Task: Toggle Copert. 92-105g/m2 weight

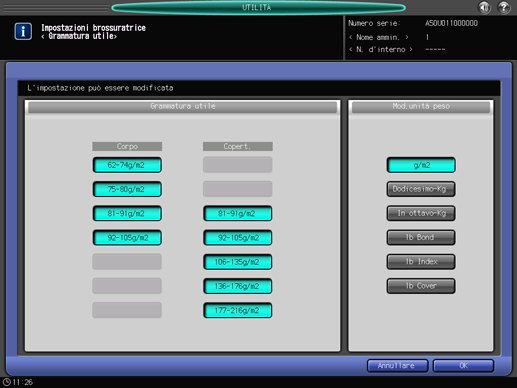Action: click(238, 238)
